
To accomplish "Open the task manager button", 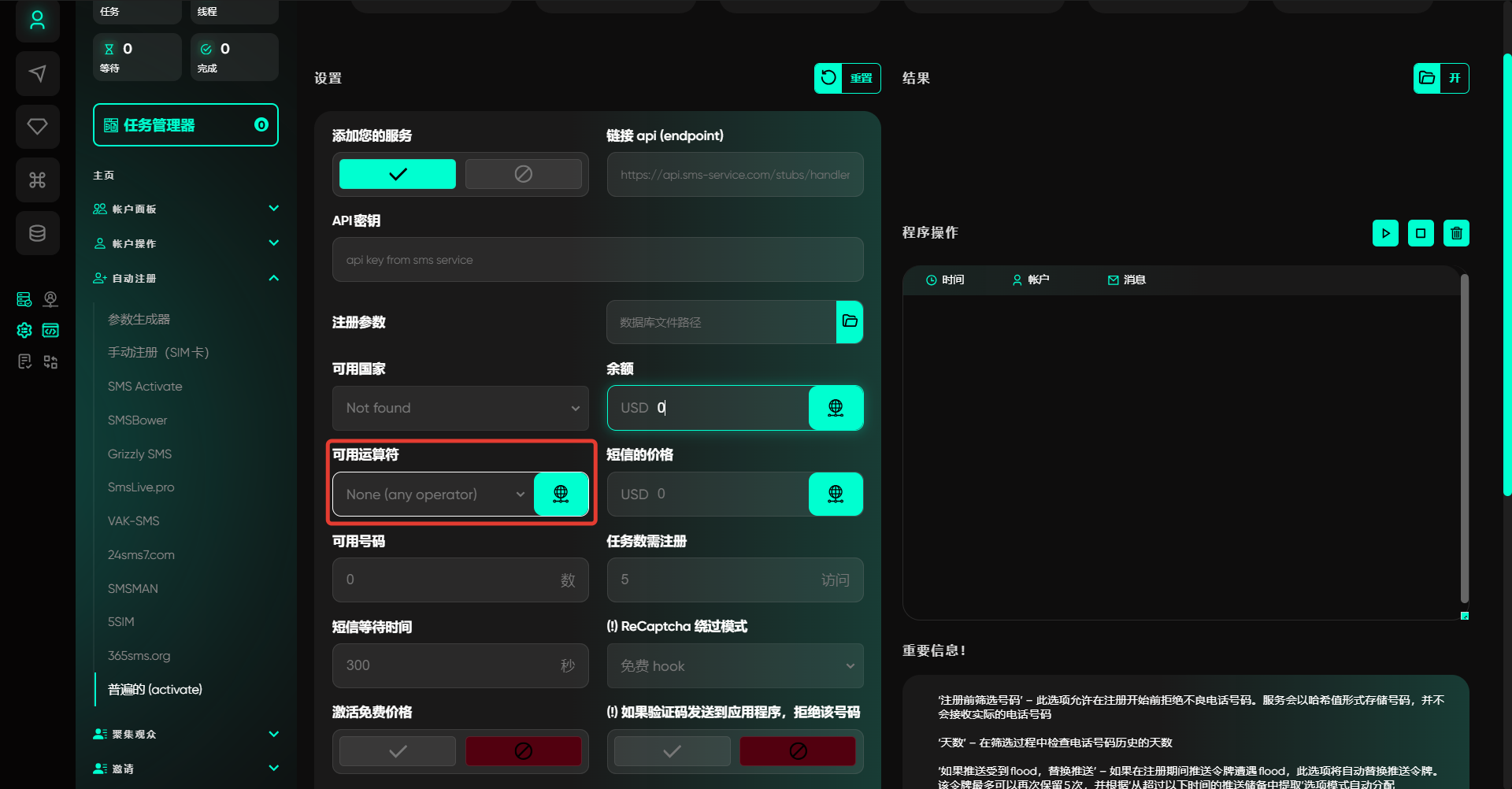I will (x=186, y=125).
